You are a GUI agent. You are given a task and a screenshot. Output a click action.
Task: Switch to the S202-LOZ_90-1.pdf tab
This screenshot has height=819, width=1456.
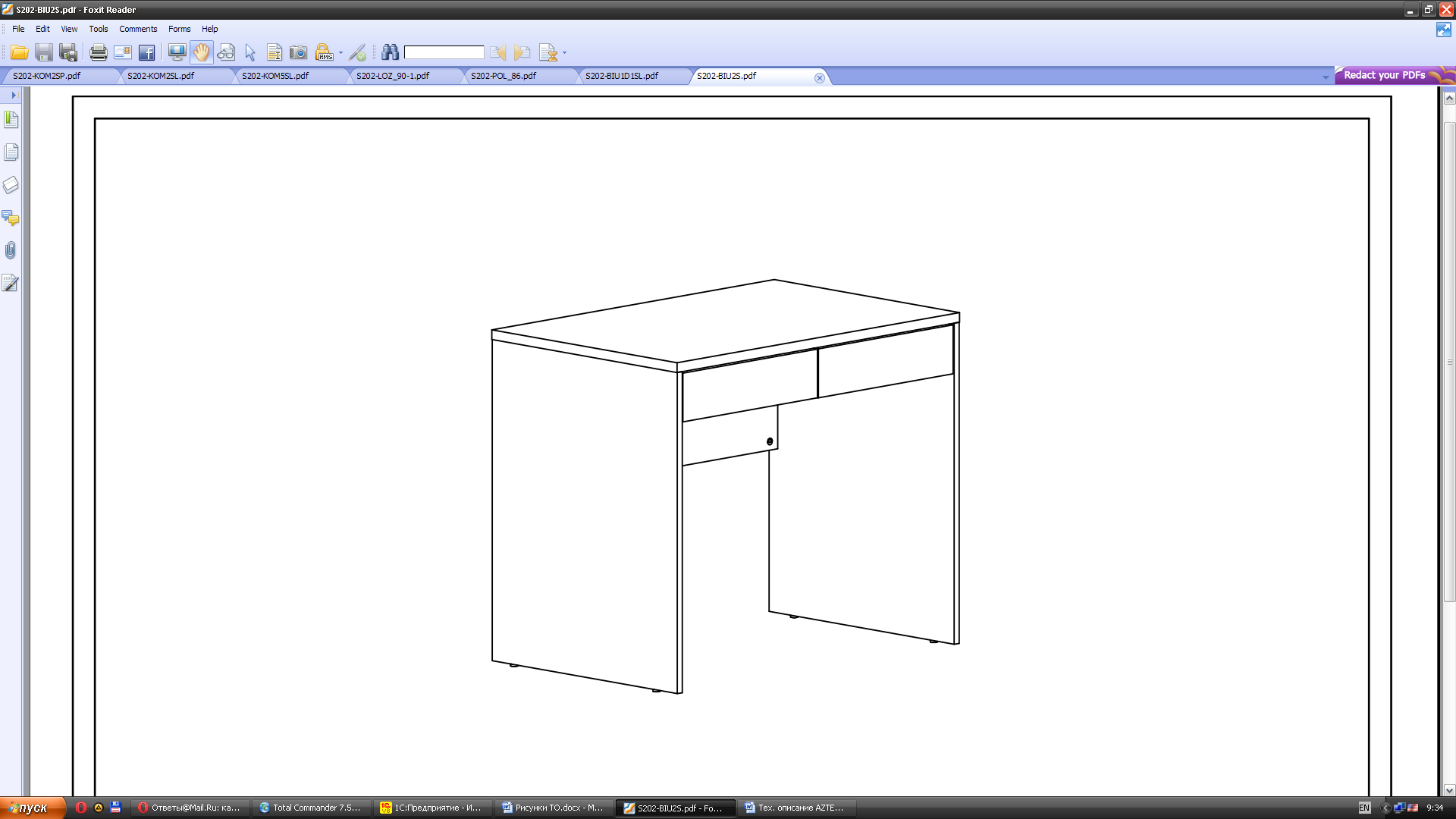pyautogui.click(x=393, y=76)
